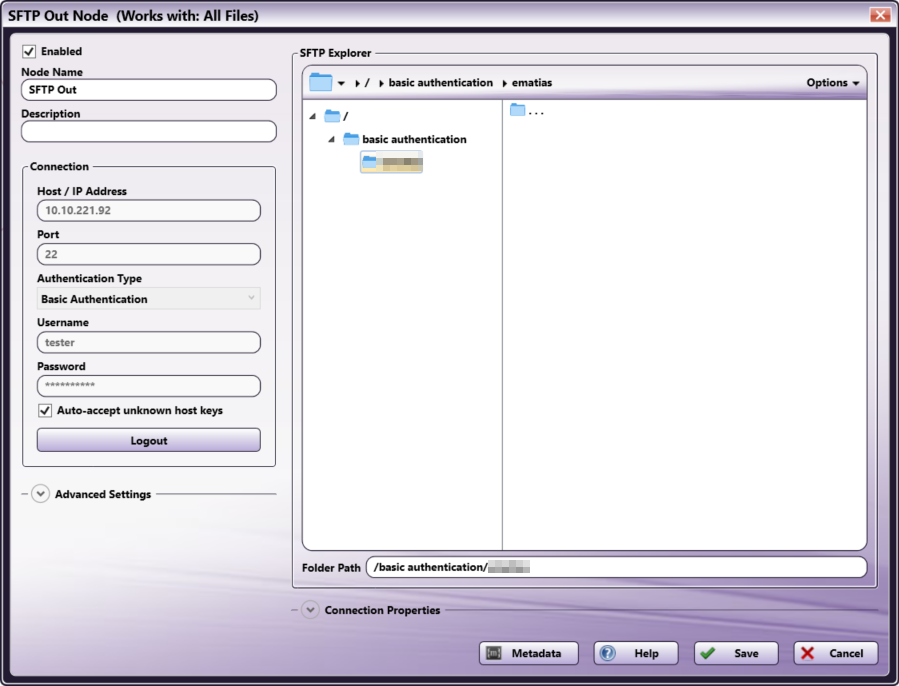Open the Authentication Type dropdown
Viewport: 899px width, 686px height.
coord(148,299)
